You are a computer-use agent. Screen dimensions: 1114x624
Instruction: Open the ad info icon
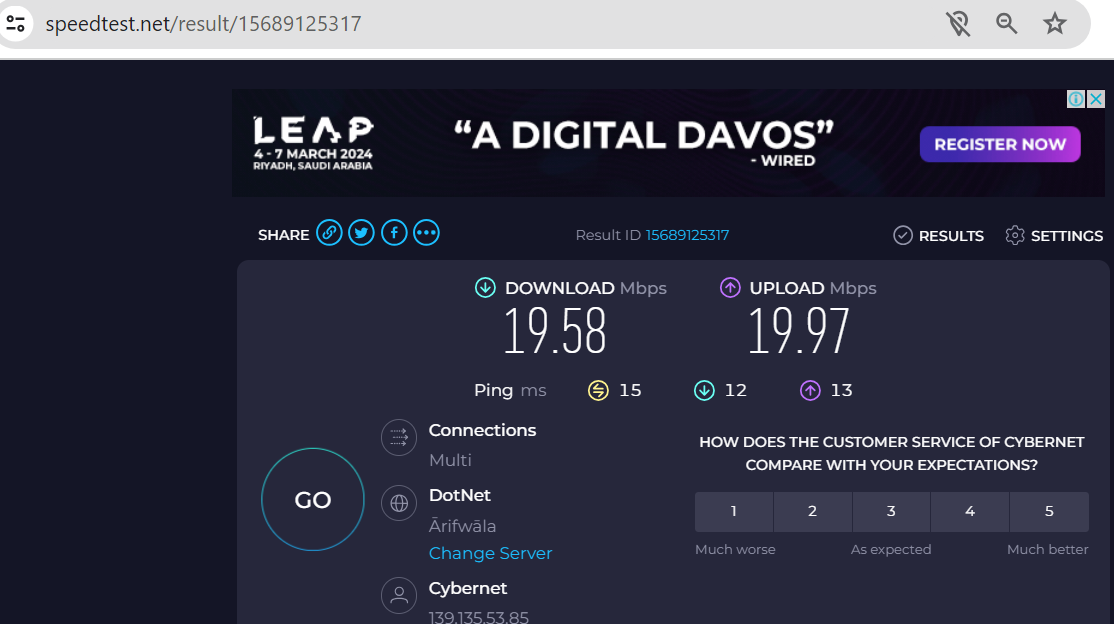tap(1076, 99)
